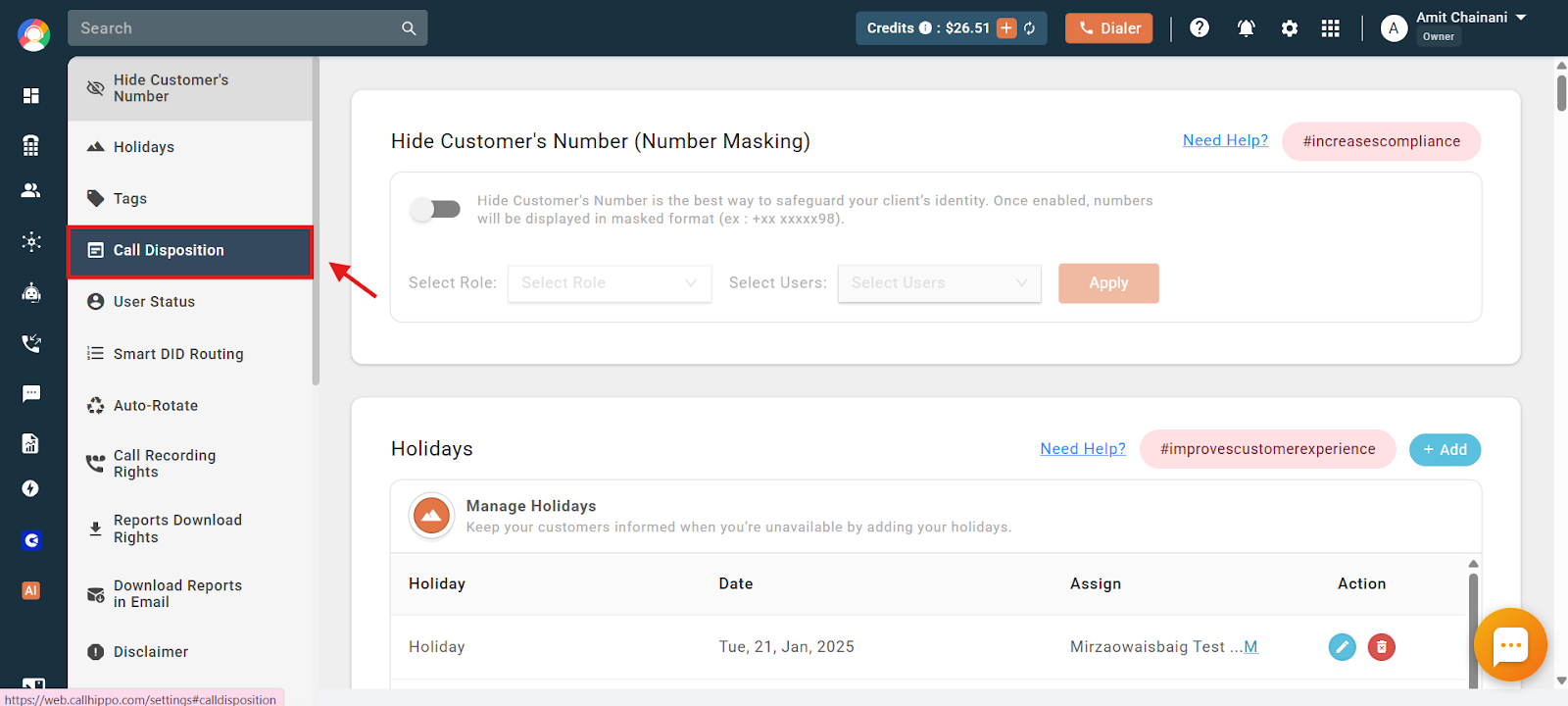The width and height of the screenshot is (1568, 706).
Task: Expand the Amit Chainani account menu
Action: (x=1521, y=18)
